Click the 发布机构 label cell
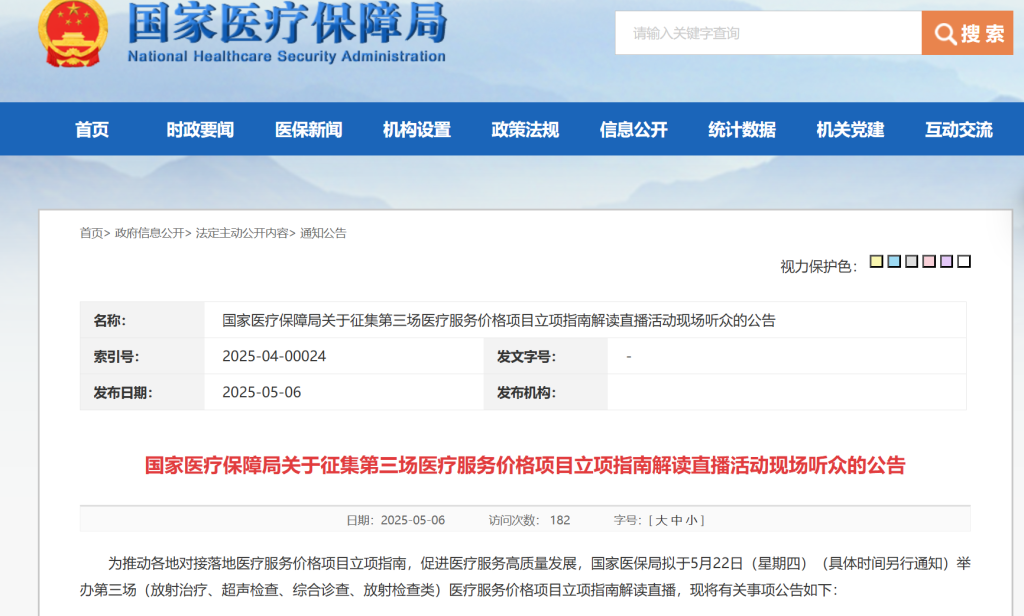Viewport: 1024px width, 616px height. click(546, 393)
